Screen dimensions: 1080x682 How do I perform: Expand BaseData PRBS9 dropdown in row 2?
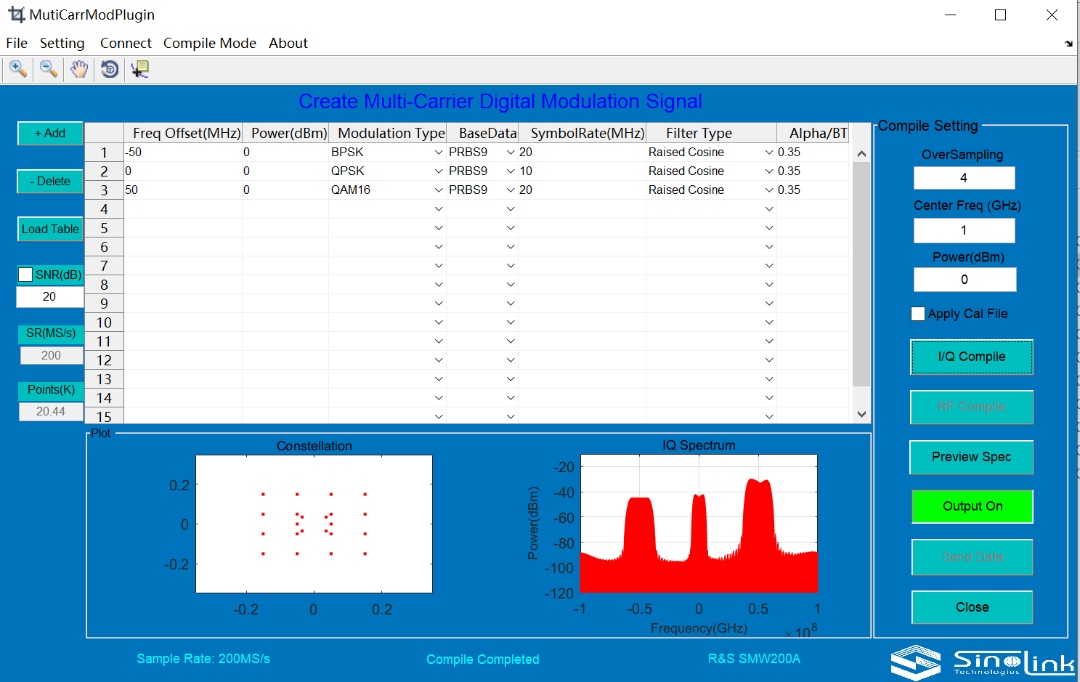(x=510, y=171)
